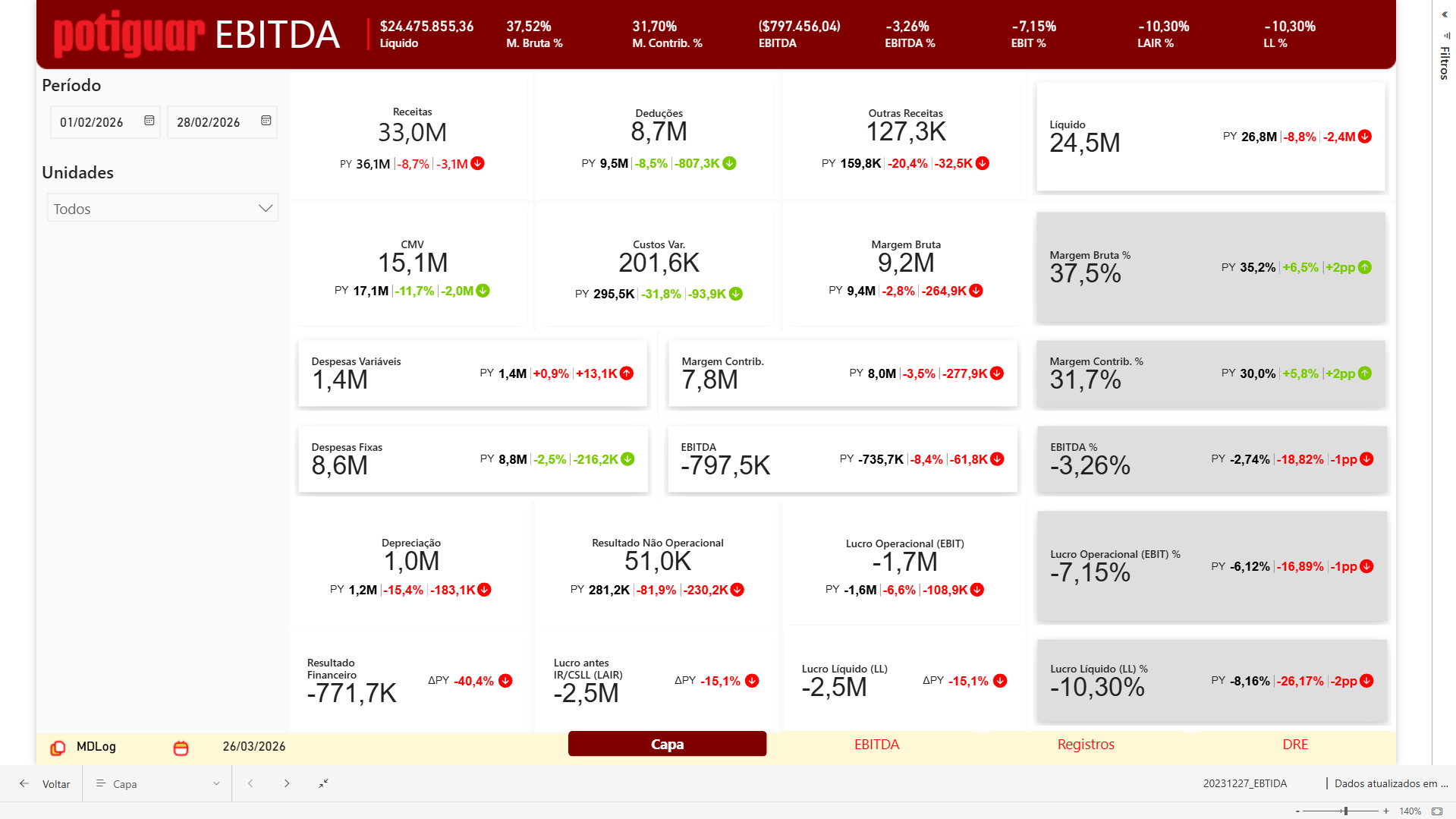Open the end date calendar picker
This screenshot has height=819, width=1456.
click(266, 121)
